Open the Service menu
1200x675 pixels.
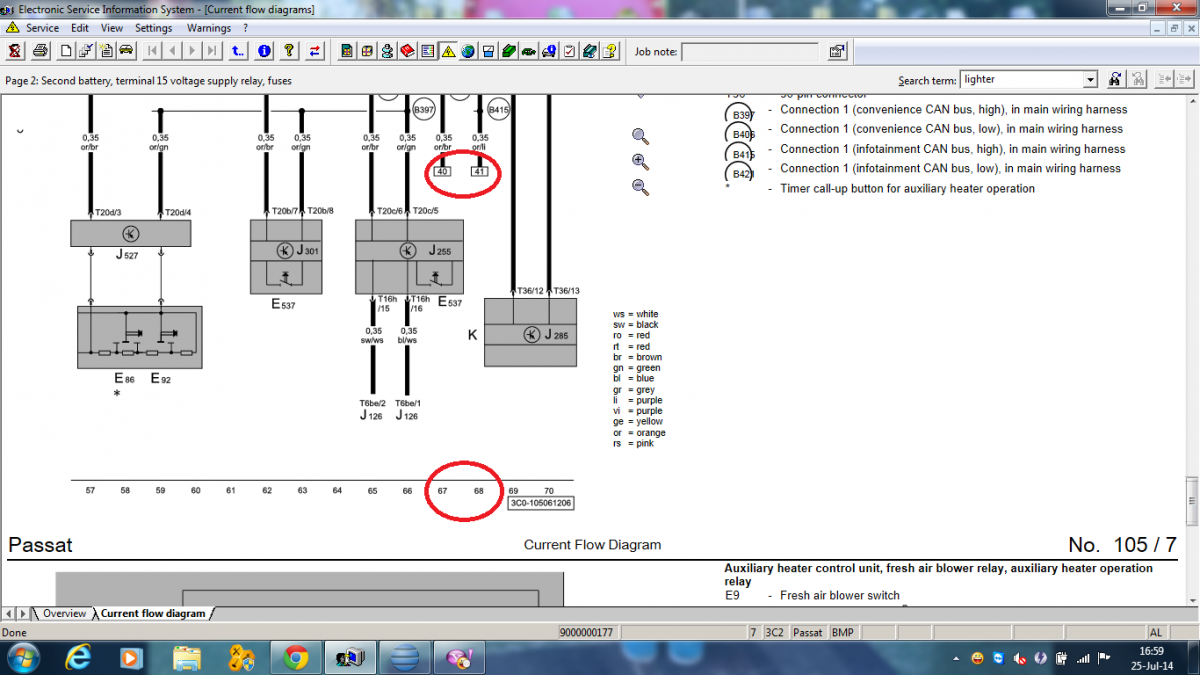coord(42,28)
